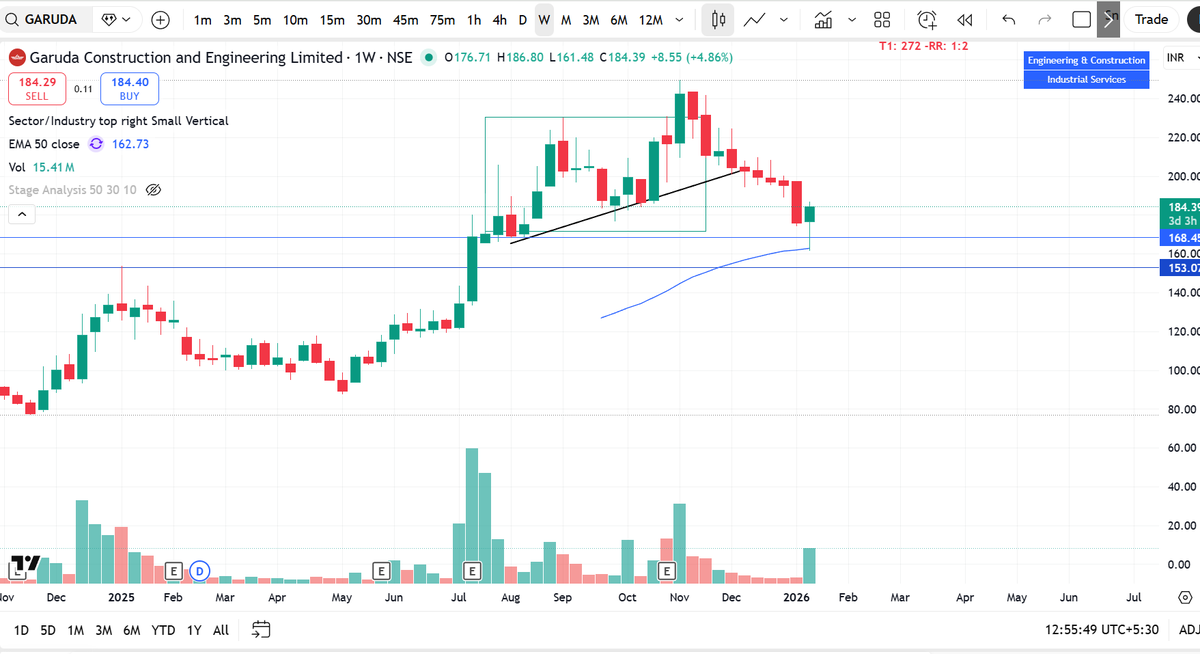Viewport: 1200px width, 654px height.
Task: Click the Trade button
Action: pyautogui.click(x=1151, y=19)
